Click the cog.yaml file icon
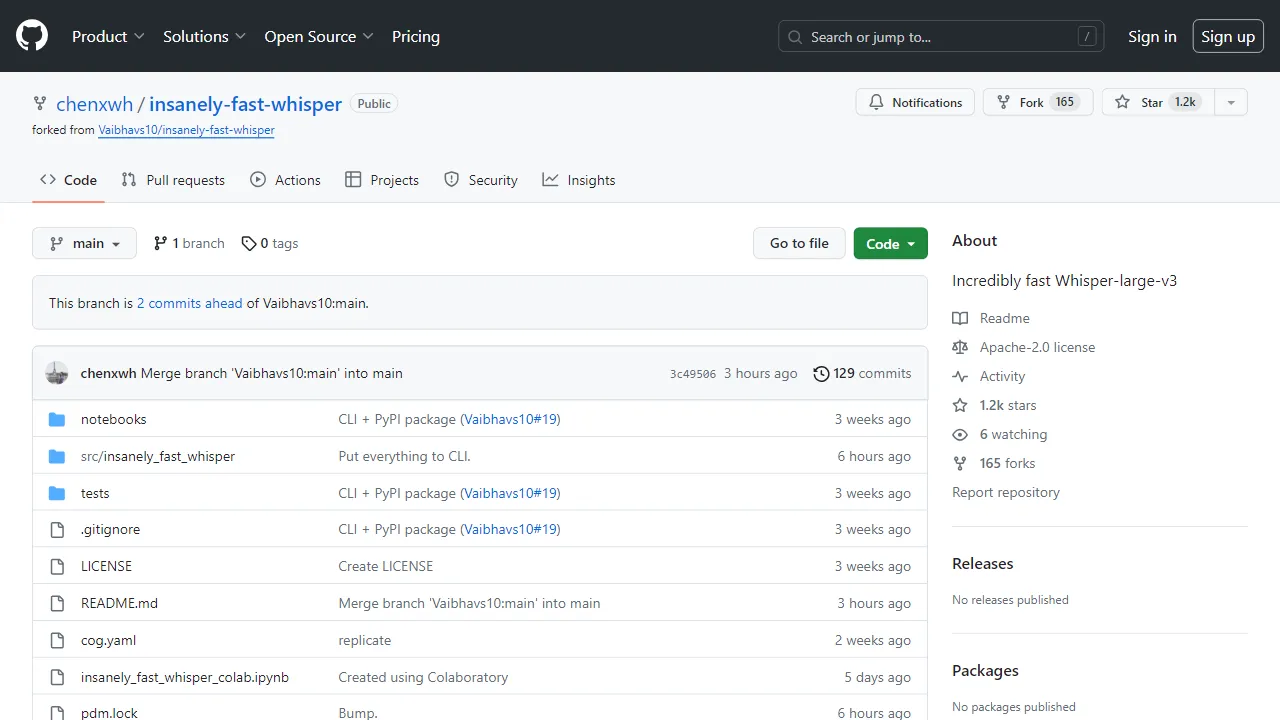1280x720 pixels. click(x=57, y=640)
